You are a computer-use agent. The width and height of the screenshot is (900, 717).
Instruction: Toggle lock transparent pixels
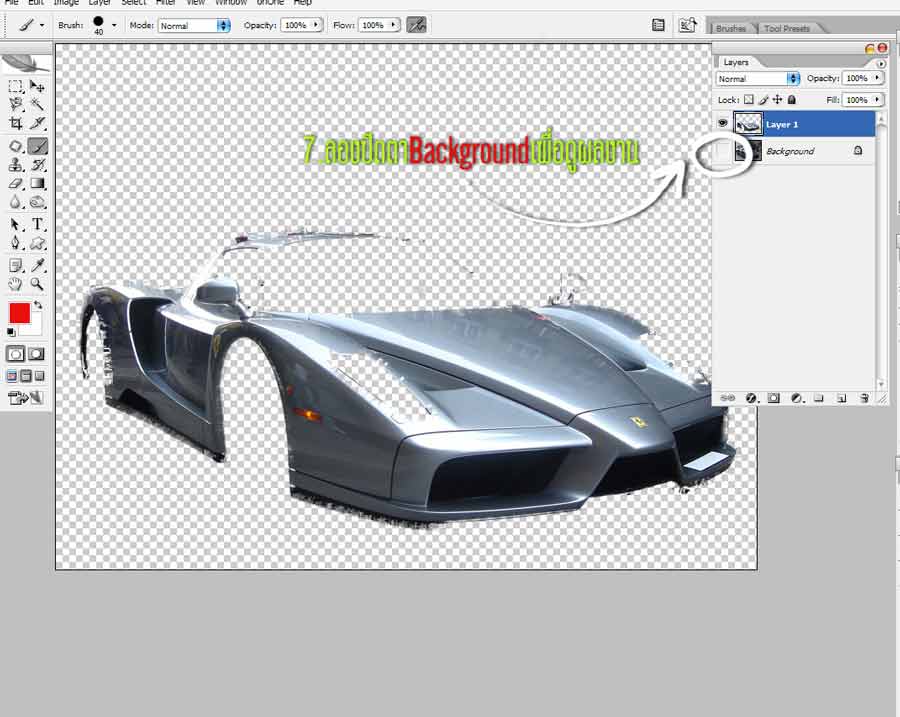(x=748, y=100)
